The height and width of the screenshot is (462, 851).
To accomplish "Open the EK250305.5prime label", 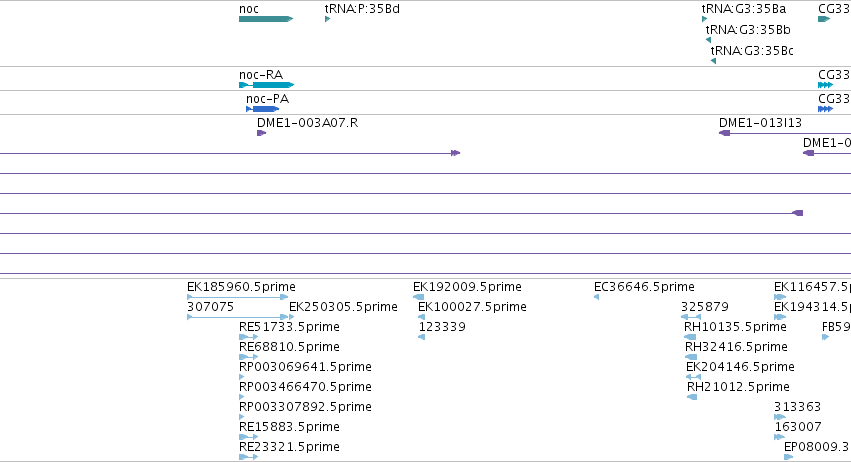I will pyautogui.click(x=343, y=307).
